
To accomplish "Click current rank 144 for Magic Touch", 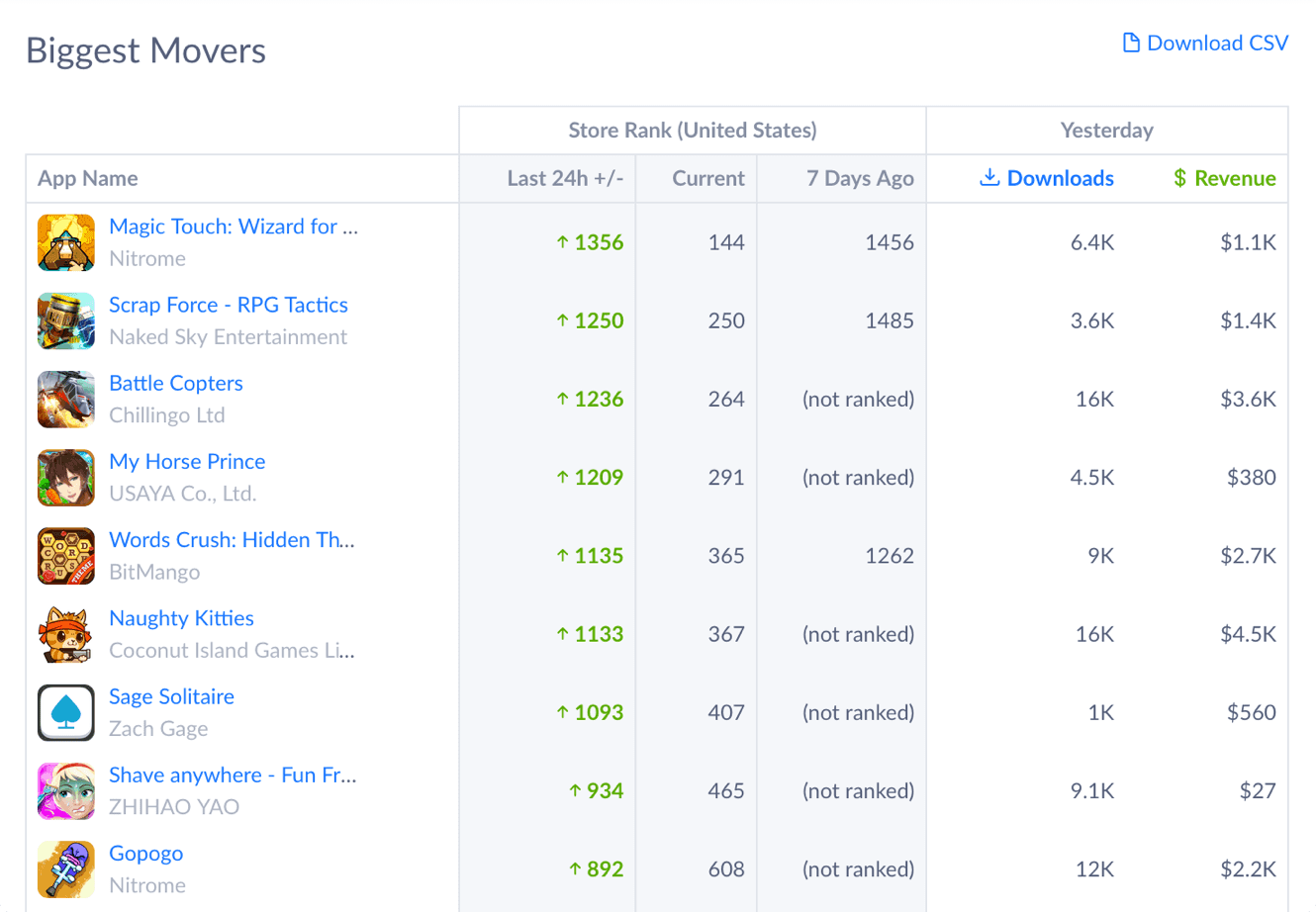I will tap(726, 242).
